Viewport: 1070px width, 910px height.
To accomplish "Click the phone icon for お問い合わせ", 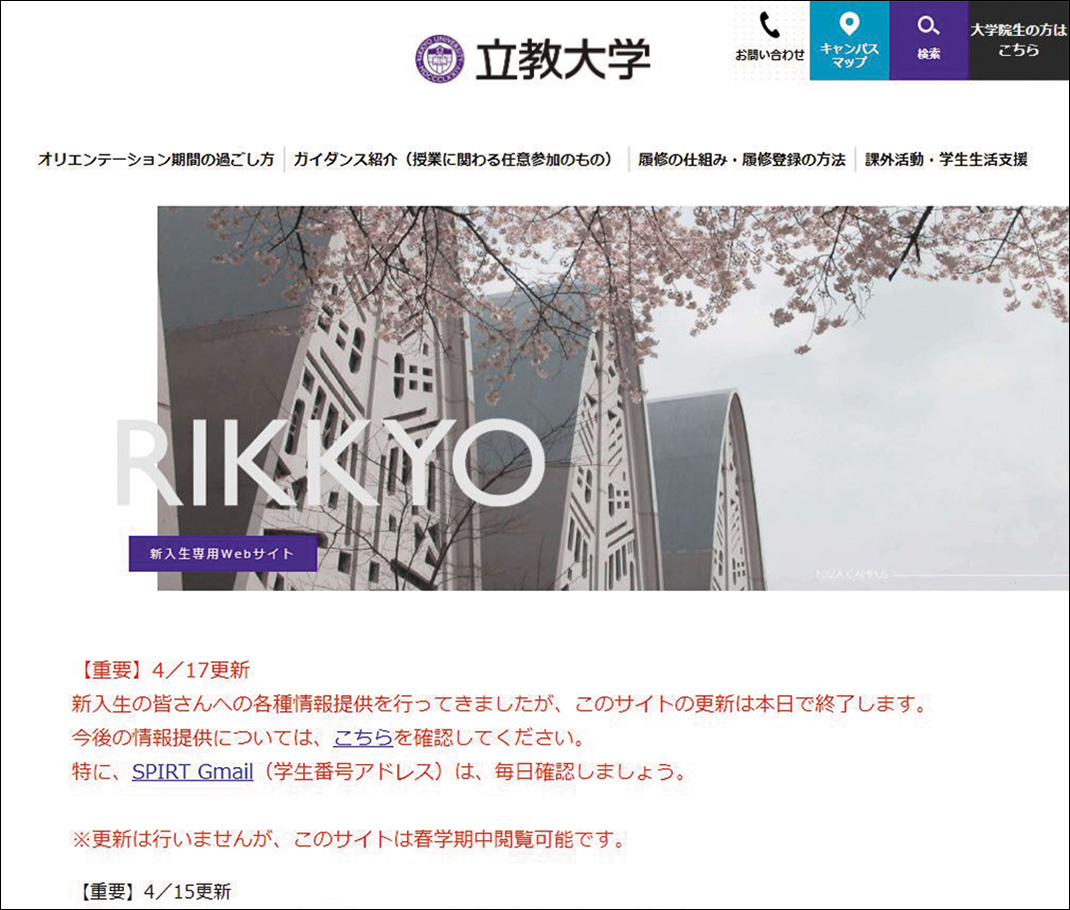I will pos(770,27).
